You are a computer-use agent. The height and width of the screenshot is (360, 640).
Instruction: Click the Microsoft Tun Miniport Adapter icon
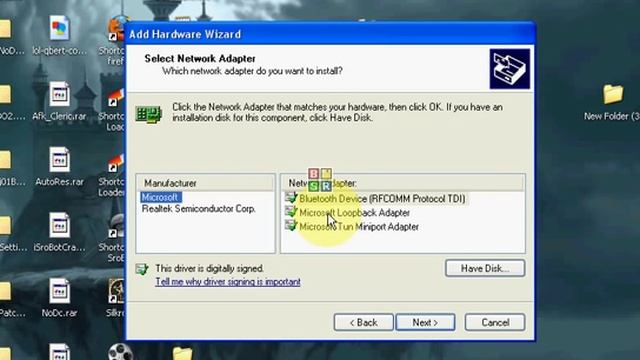click(291, 226)
